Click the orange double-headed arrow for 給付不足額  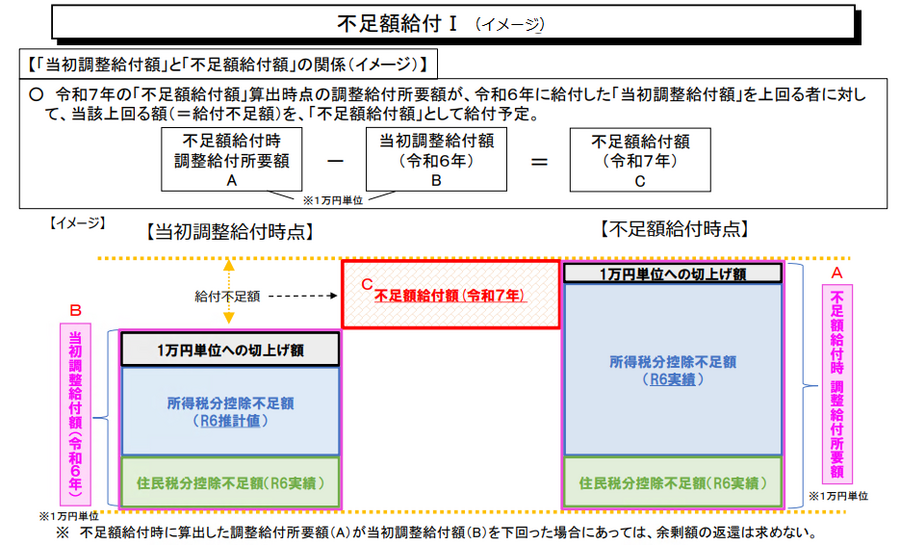point(228,291)
